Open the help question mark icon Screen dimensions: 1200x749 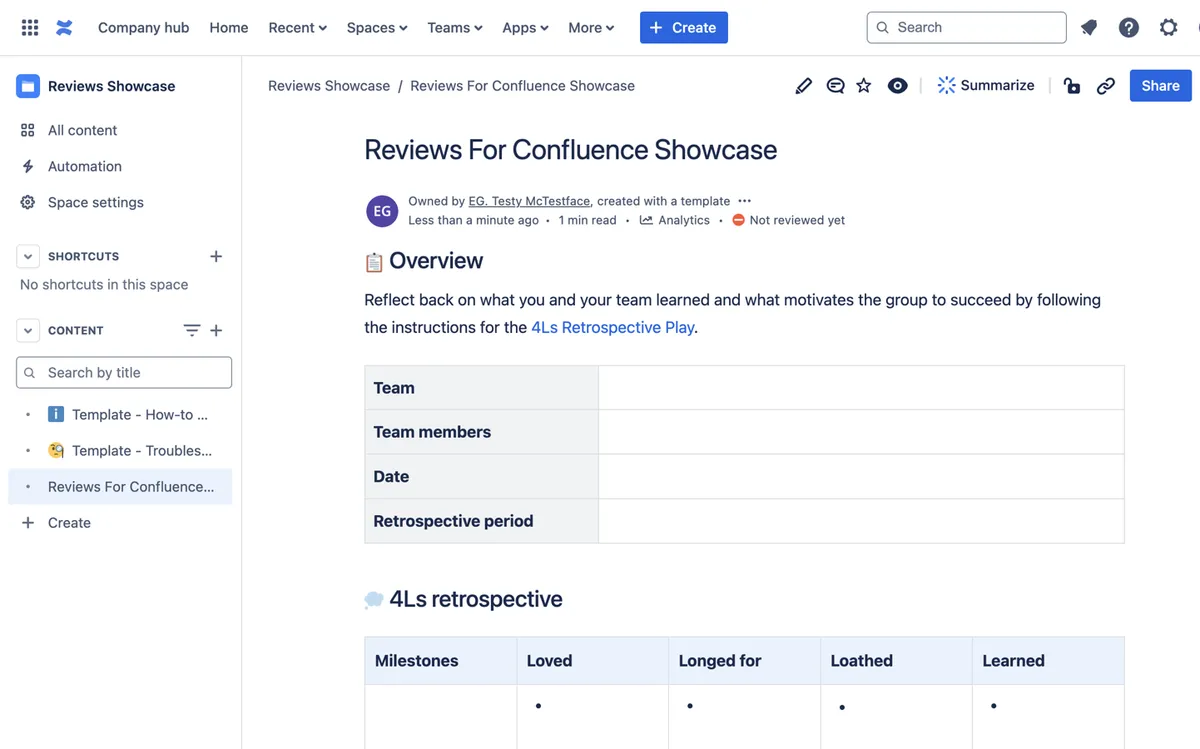click(1129, 28)
